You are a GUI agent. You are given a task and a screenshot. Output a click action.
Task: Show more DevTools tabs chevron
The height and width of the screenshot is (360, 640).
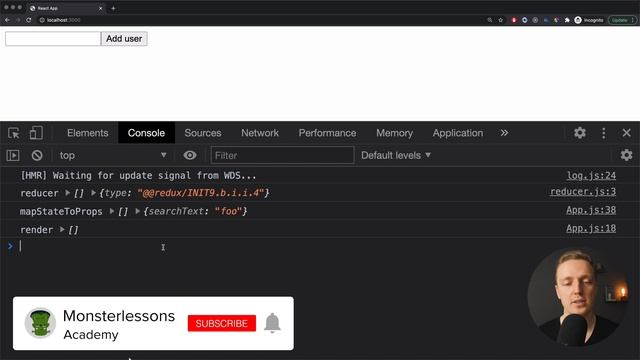tap(504, 133)
